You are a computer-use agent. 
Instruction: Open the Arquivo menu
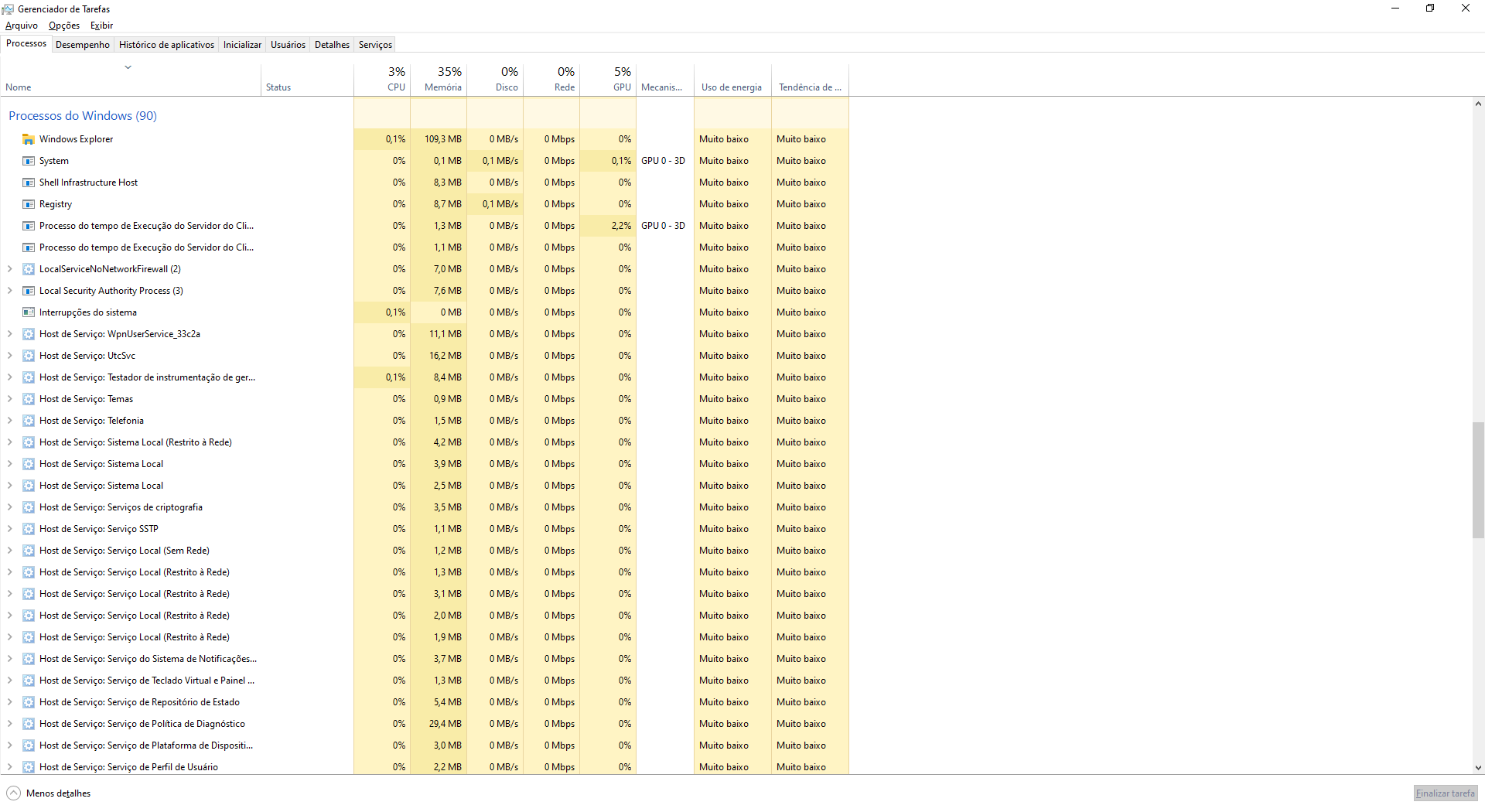pyautogui.click(x=22, y=26)
